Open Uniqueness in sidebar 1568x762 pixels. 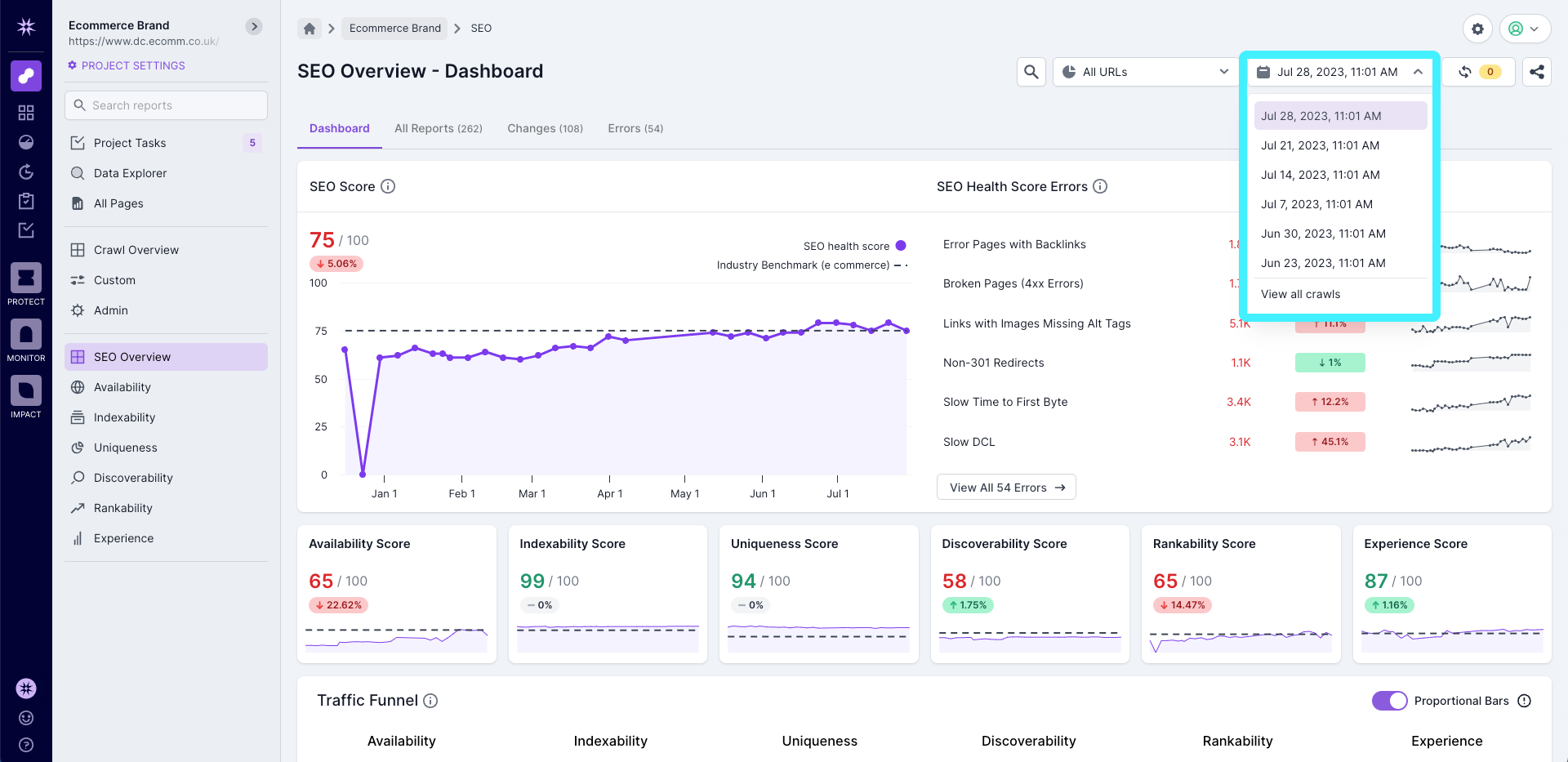click(166, 448)
